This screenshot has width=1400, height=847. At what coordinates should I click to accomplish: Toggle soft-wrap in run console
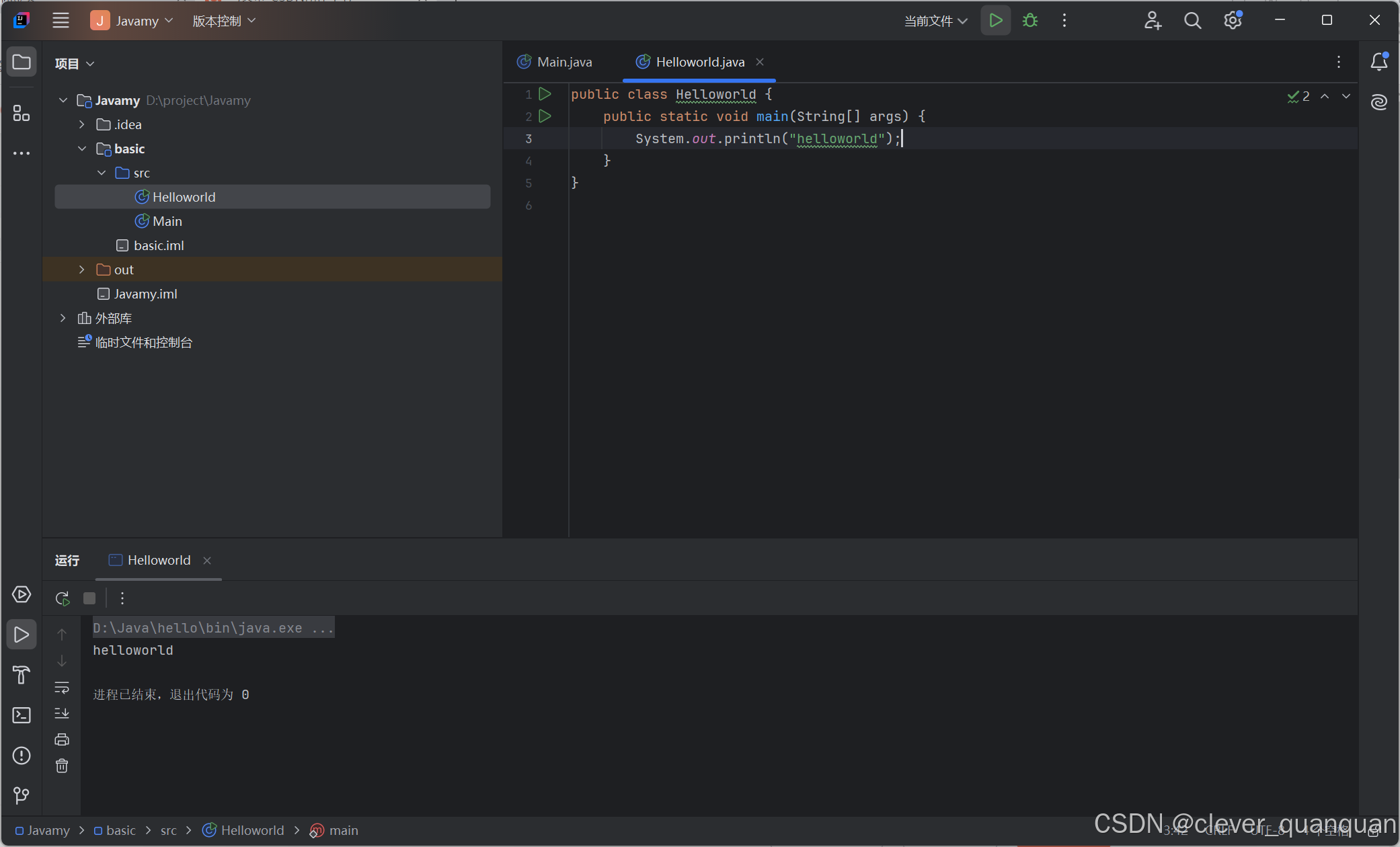[x=62, y=687]
